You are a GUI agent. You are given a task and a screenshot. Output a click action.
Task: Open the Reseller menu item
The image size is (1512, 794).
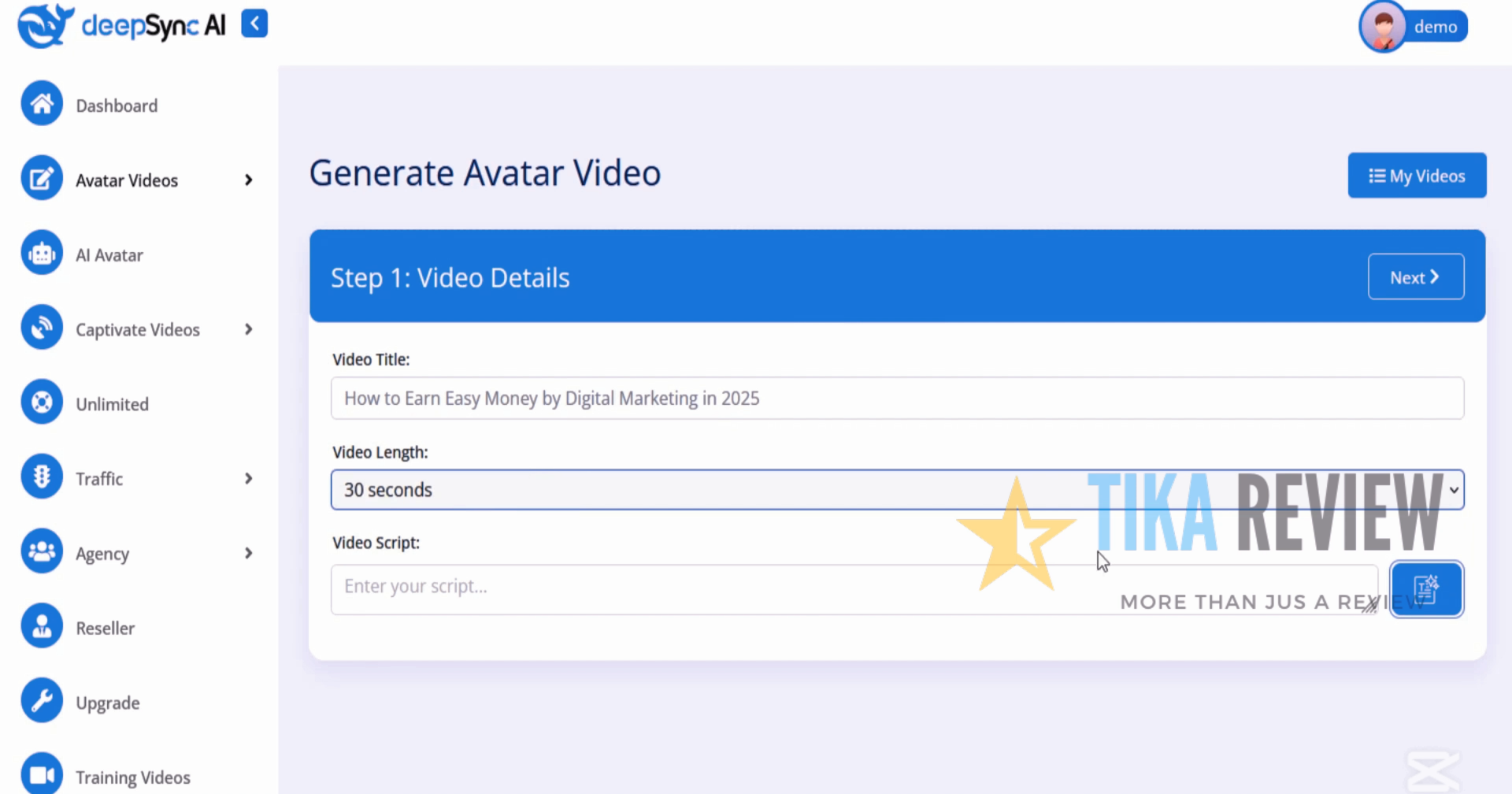click(105, 629)
